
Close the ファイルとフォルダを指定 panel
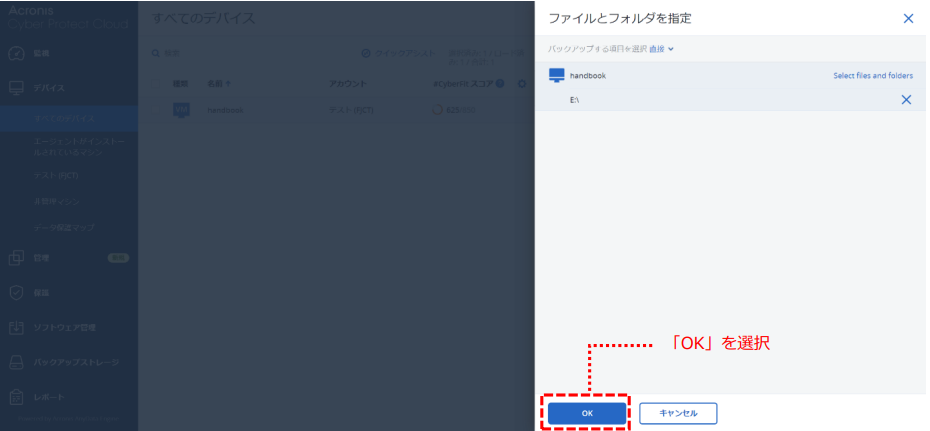coord(908,18)
